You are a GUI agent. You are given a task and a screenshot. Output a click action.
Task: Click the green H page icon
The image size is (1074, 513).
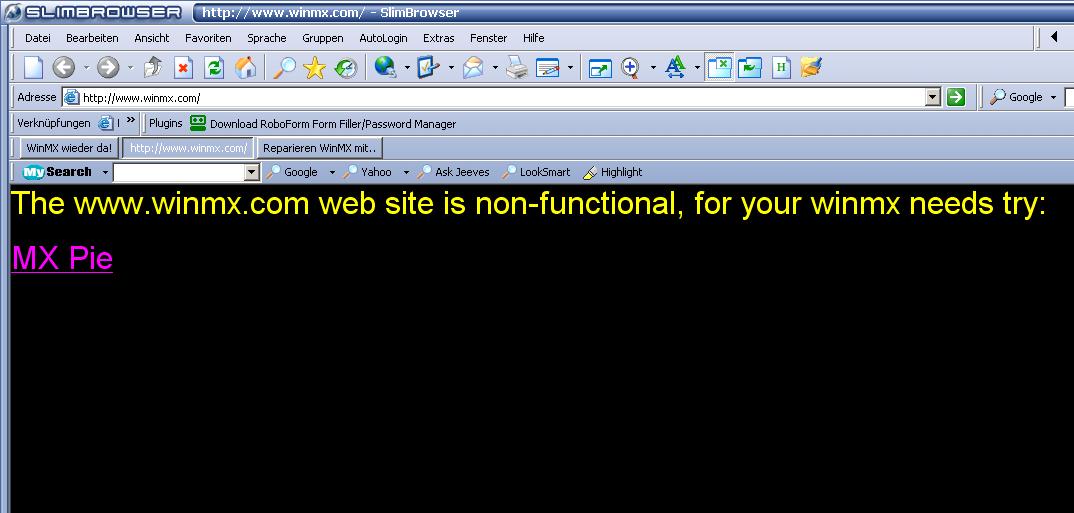click(782, 67)
